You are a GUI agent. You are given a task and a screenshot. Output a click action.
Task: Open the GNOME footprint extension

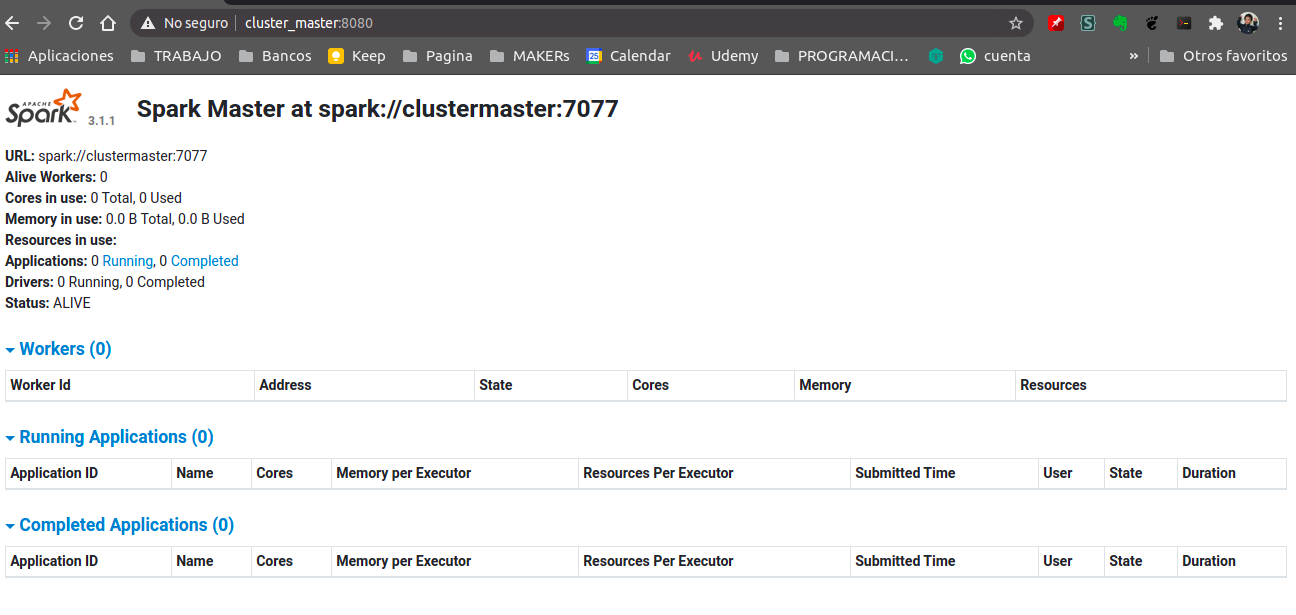point(1152,23)
